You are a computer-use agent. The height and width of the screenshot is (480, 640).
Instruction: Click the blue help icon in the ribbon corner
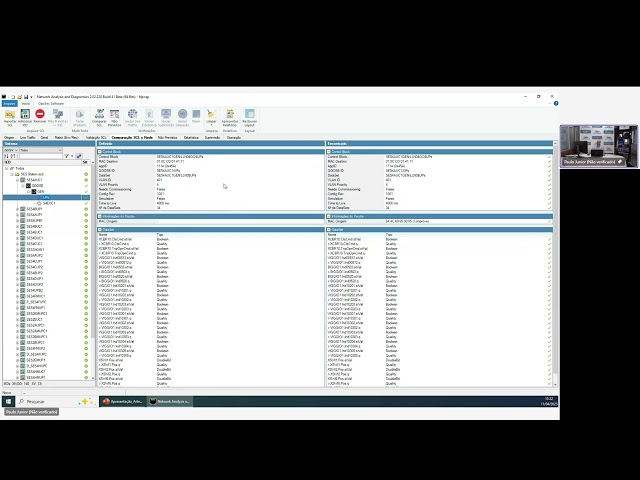556,104
